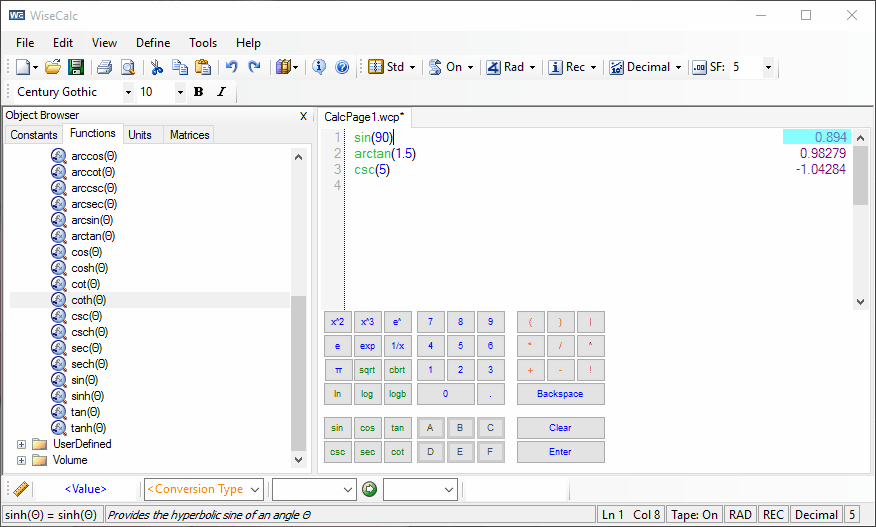Open the font size 10 dropdown
The height and width of the screenshot is (527, 876).
180,92
